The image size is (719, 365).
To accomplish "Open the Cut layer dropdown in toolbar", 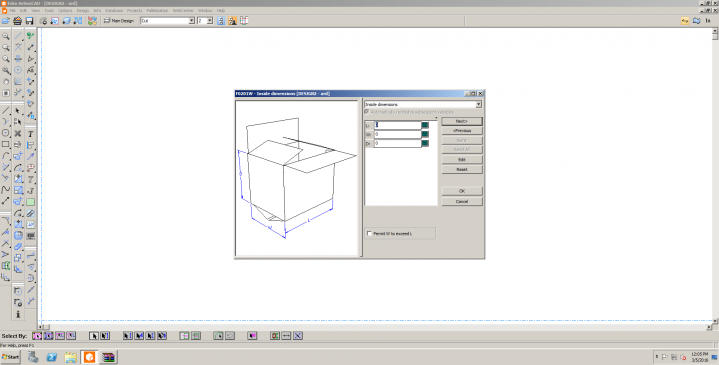I will coord(167,21).
